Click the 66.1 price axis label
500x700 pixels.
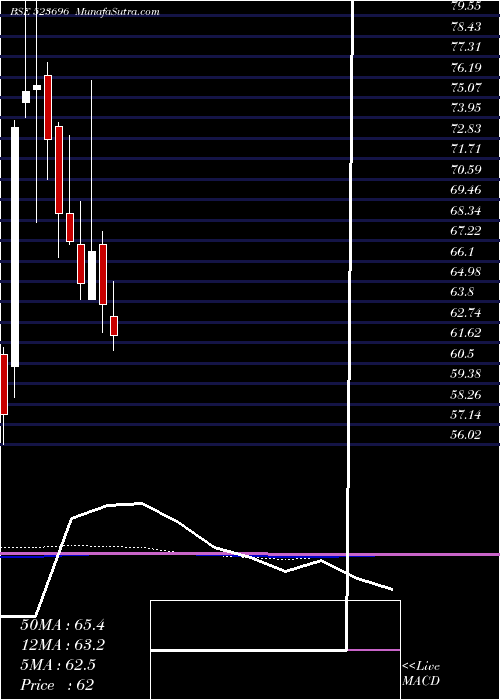point(462,251)
